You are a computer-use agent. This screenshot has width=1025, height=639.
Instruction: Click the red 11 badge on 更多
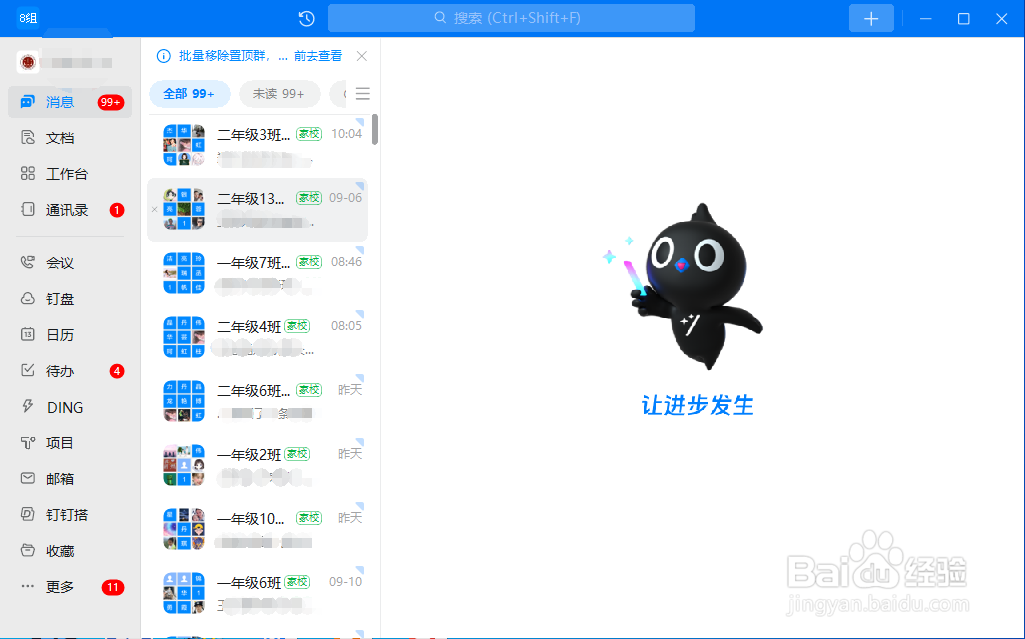coord(112,587)
